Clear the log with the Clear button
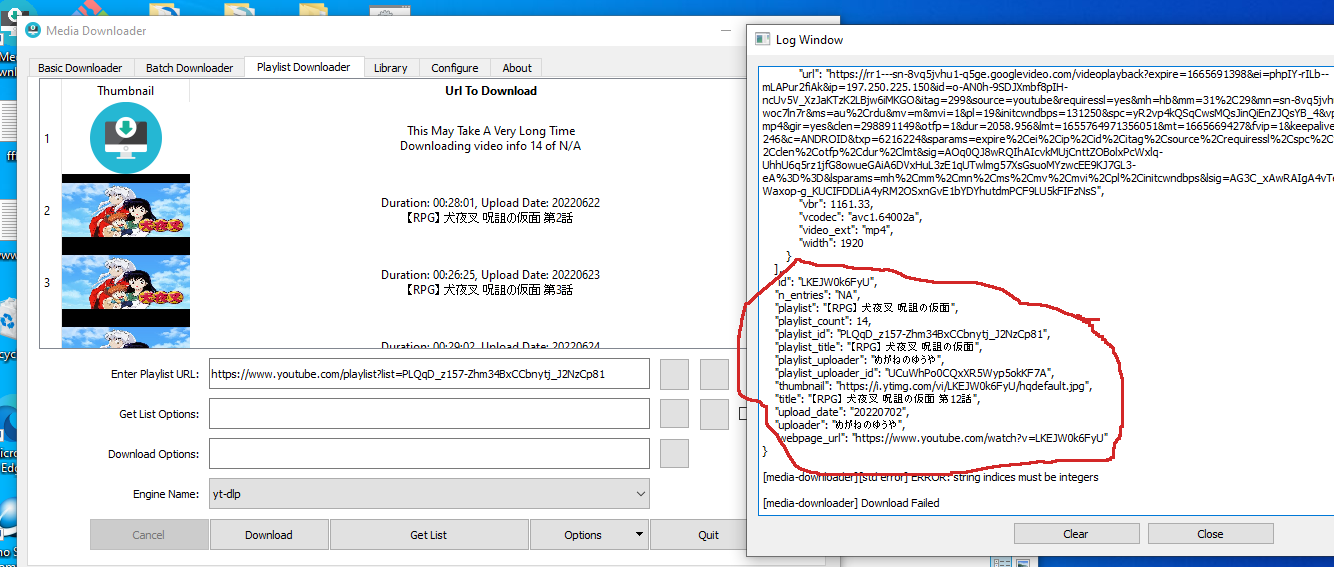1334x567 pixels. (x=1076, y=533)
